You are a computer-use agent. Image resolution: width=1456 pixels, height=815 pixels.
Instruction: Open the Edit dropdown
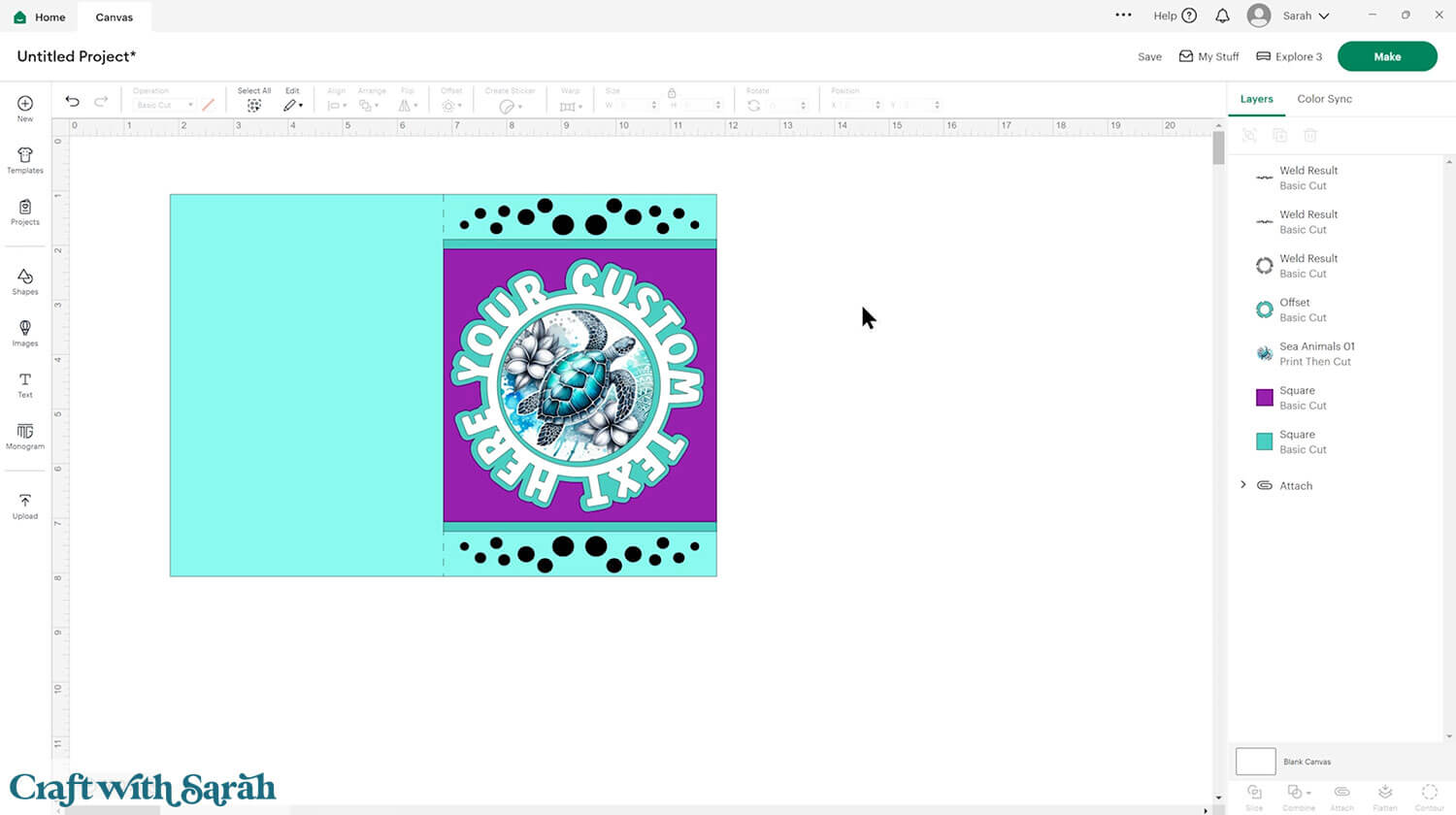pyautogui.click(x=292, y=105)
